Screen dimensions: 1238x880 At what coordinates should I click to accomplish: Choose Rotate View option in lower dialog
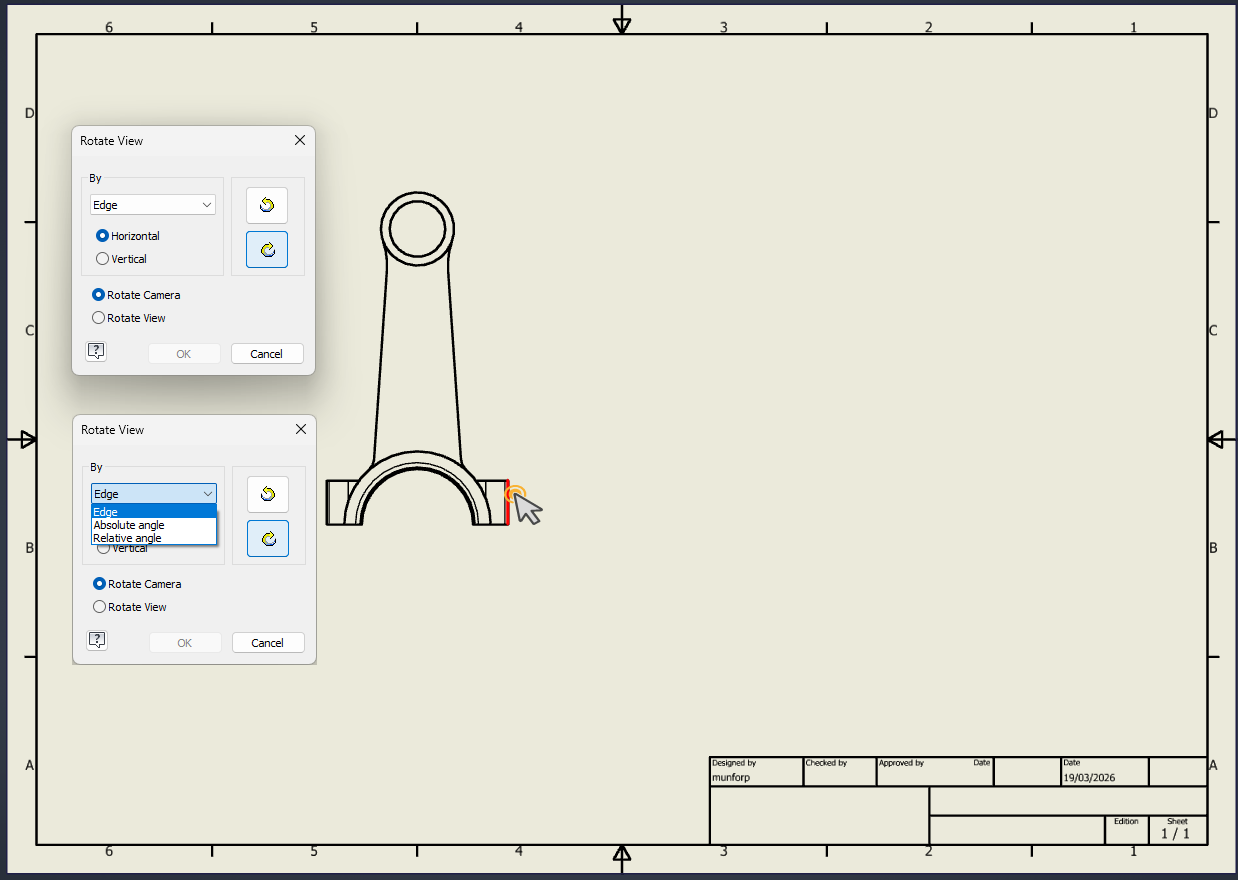click(130, 607)
